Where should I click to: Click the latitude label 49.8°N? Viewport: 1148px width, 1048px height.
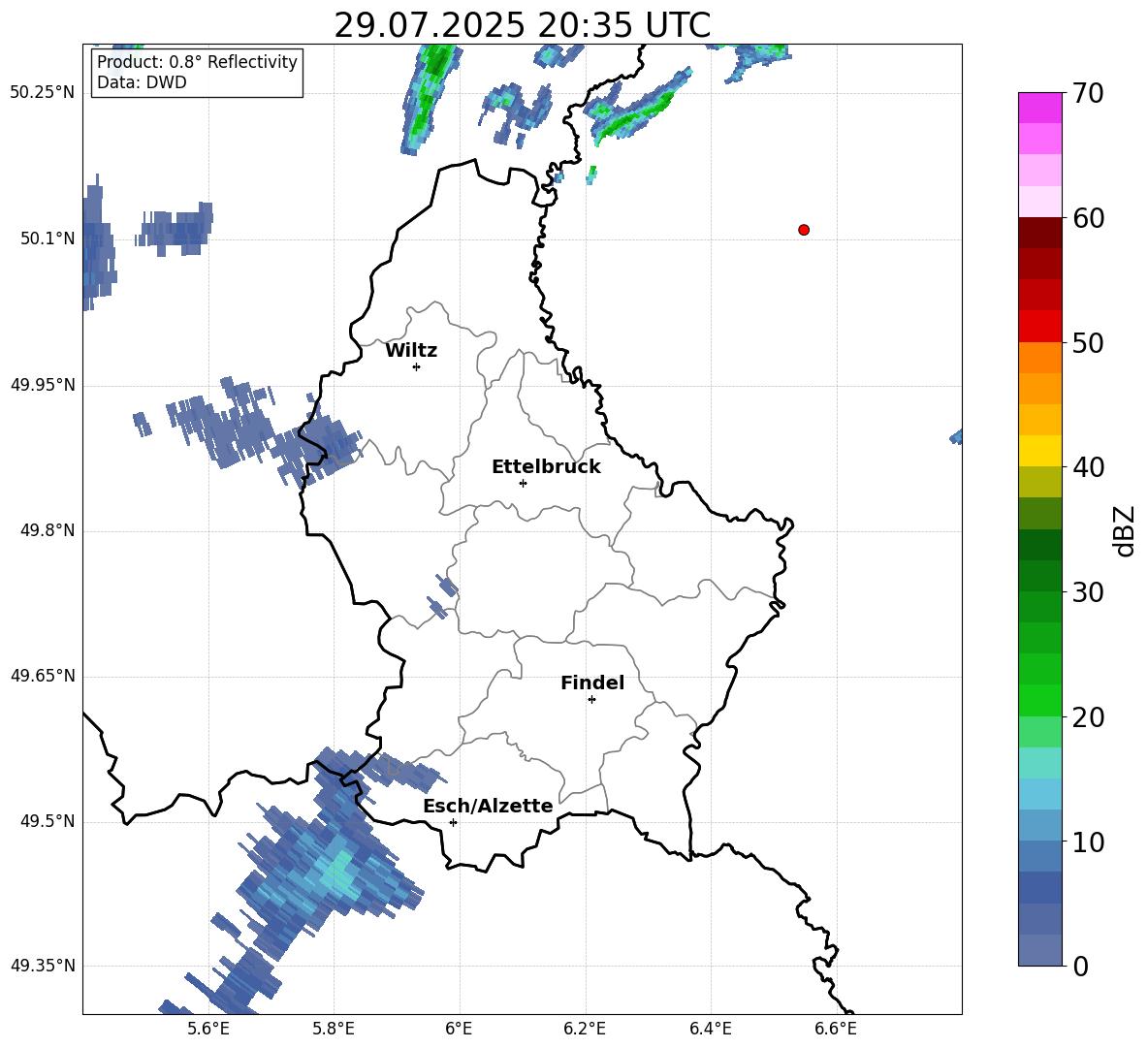tap(48, 530)
